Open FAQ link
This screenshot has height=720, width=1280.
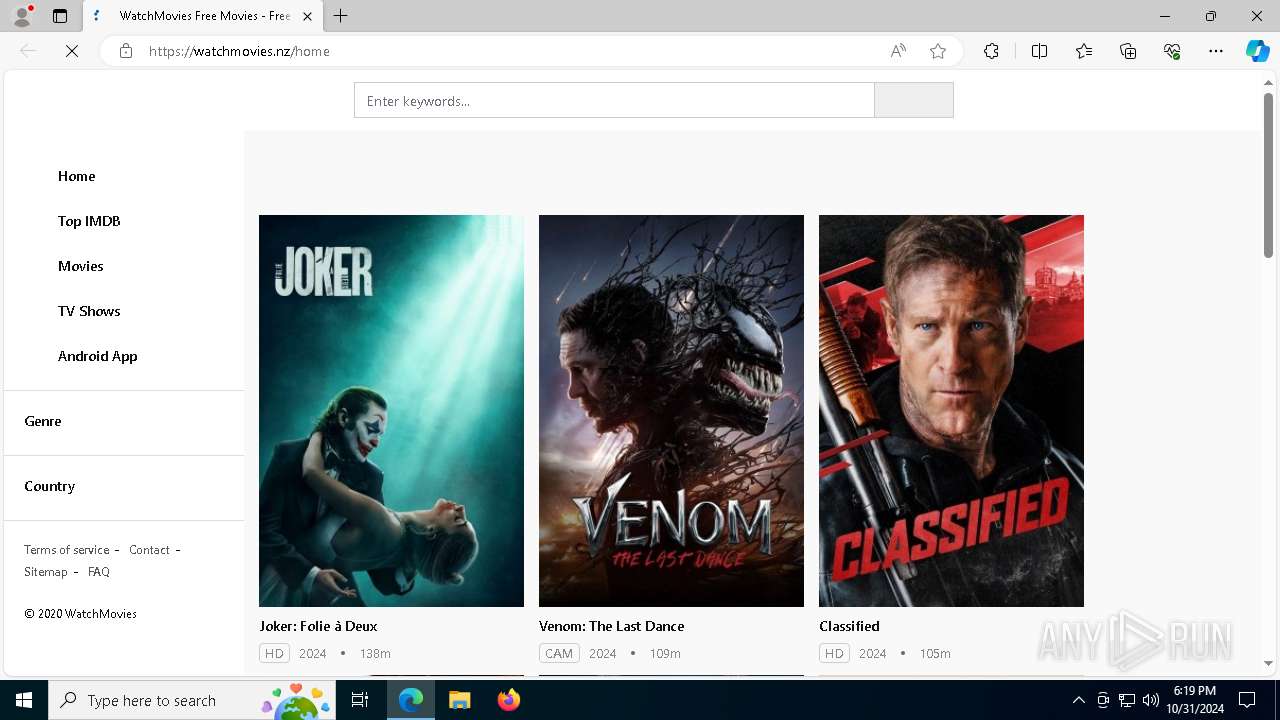point(99,572)
